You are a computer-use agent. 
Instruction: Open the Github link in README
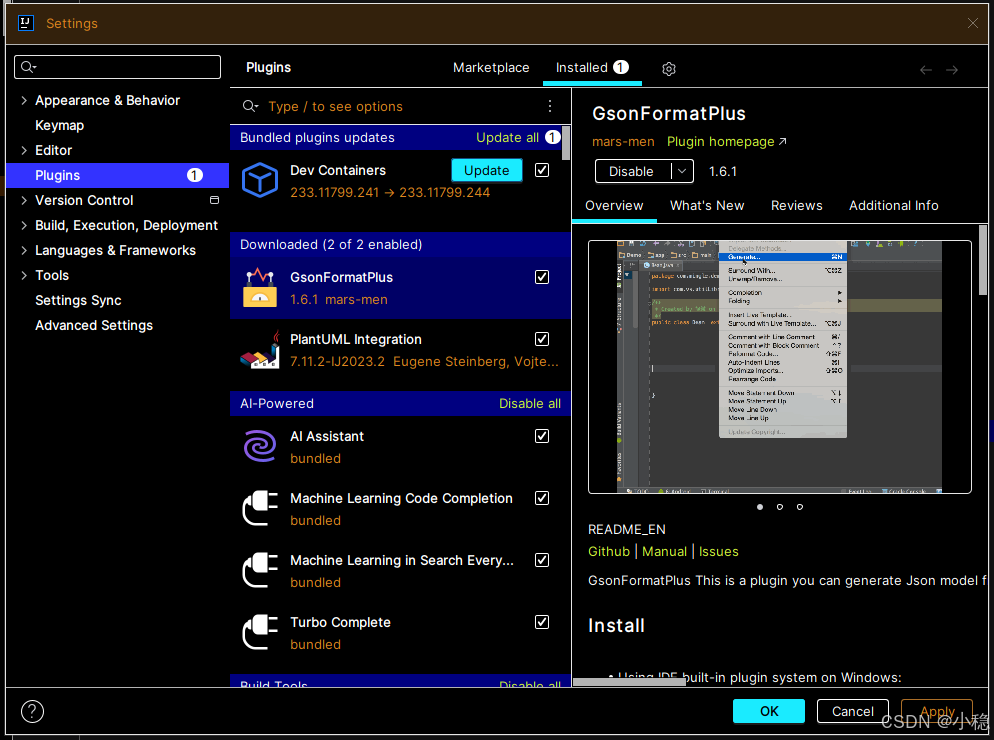tap(609, 552)
